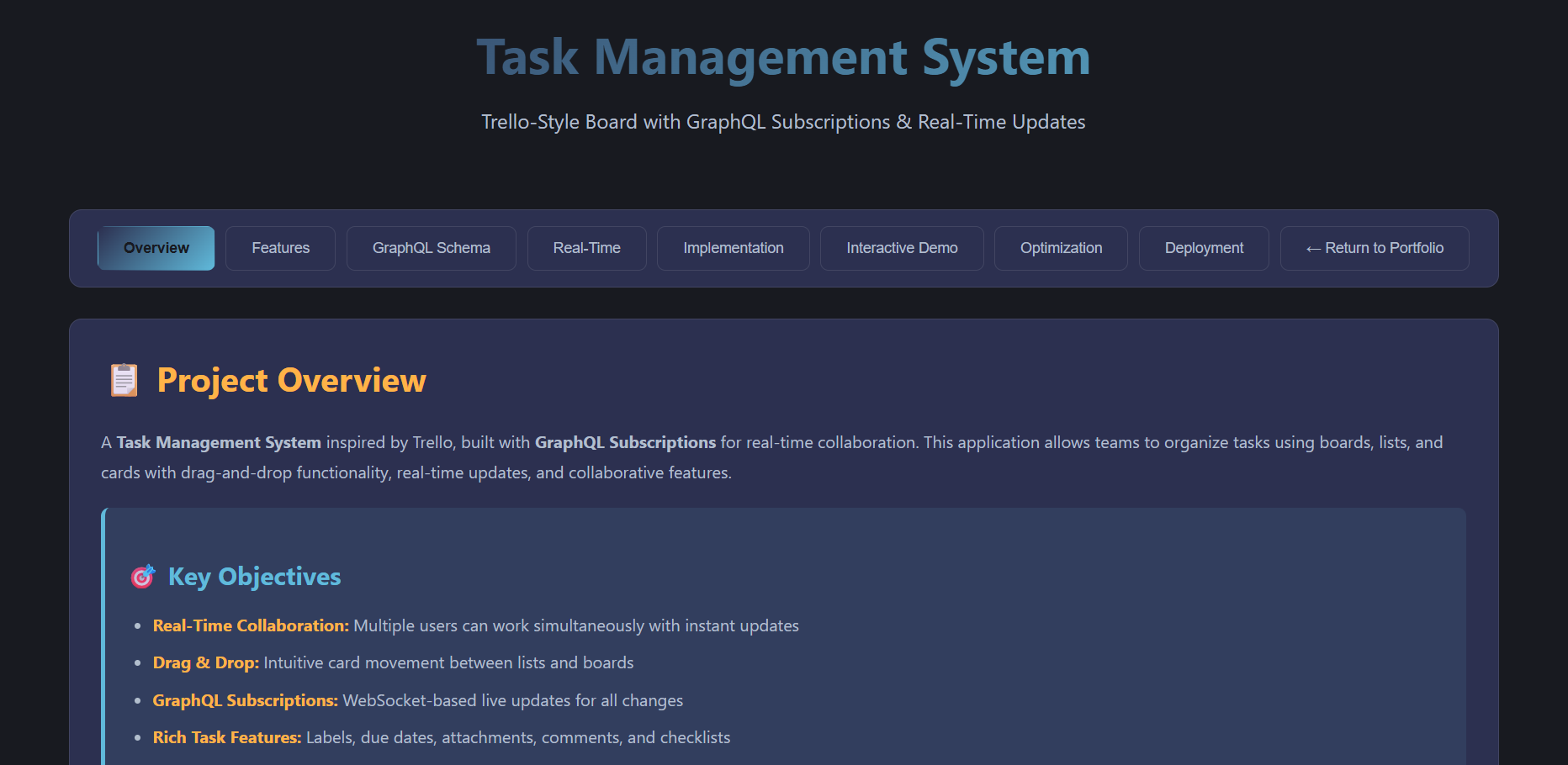Select the GraphQL Schema tab

(x=431, y=248)
